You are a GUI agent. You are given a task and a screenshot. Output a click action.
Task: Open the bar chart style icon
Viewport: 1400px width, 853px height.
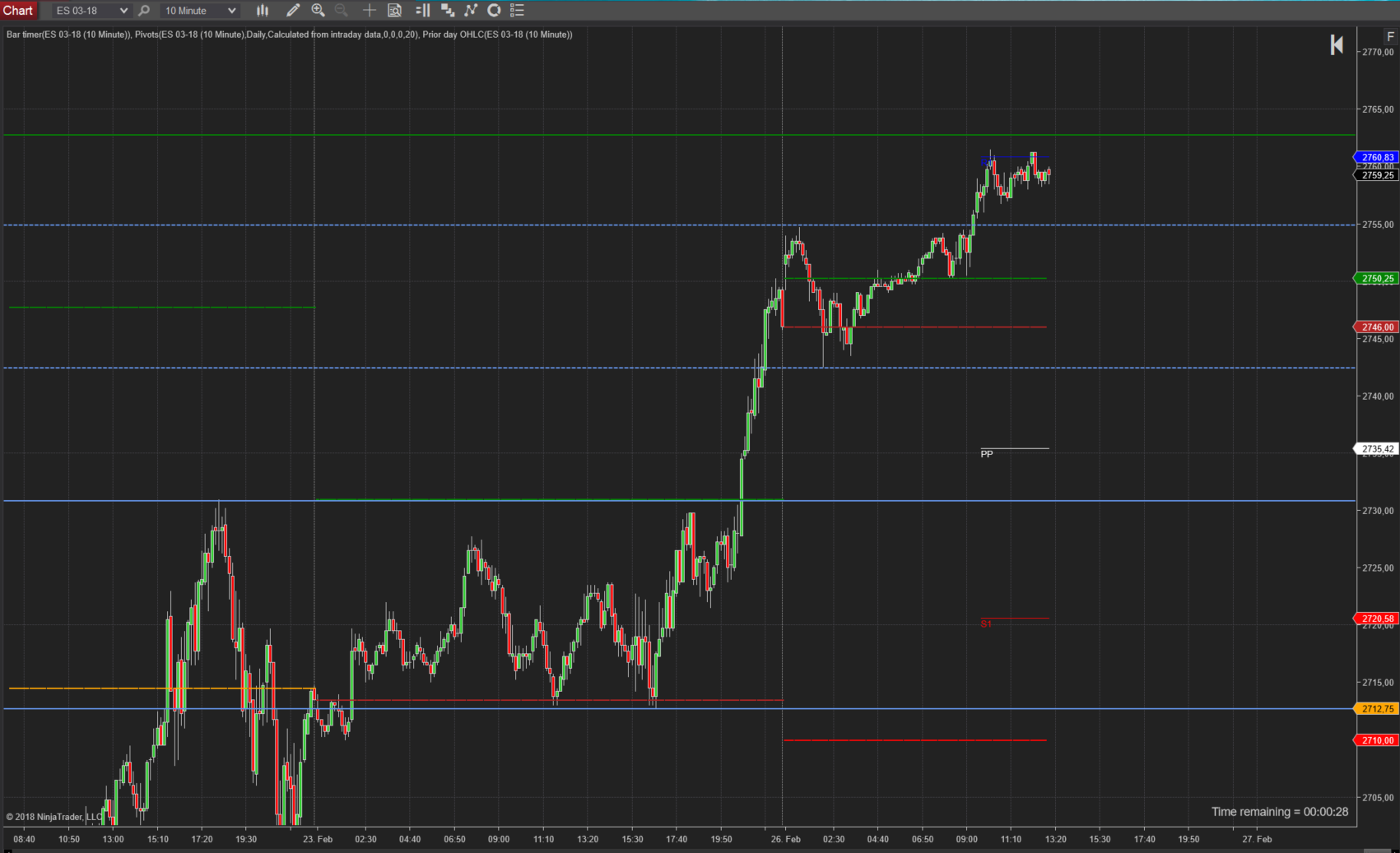tap(263, 11)
